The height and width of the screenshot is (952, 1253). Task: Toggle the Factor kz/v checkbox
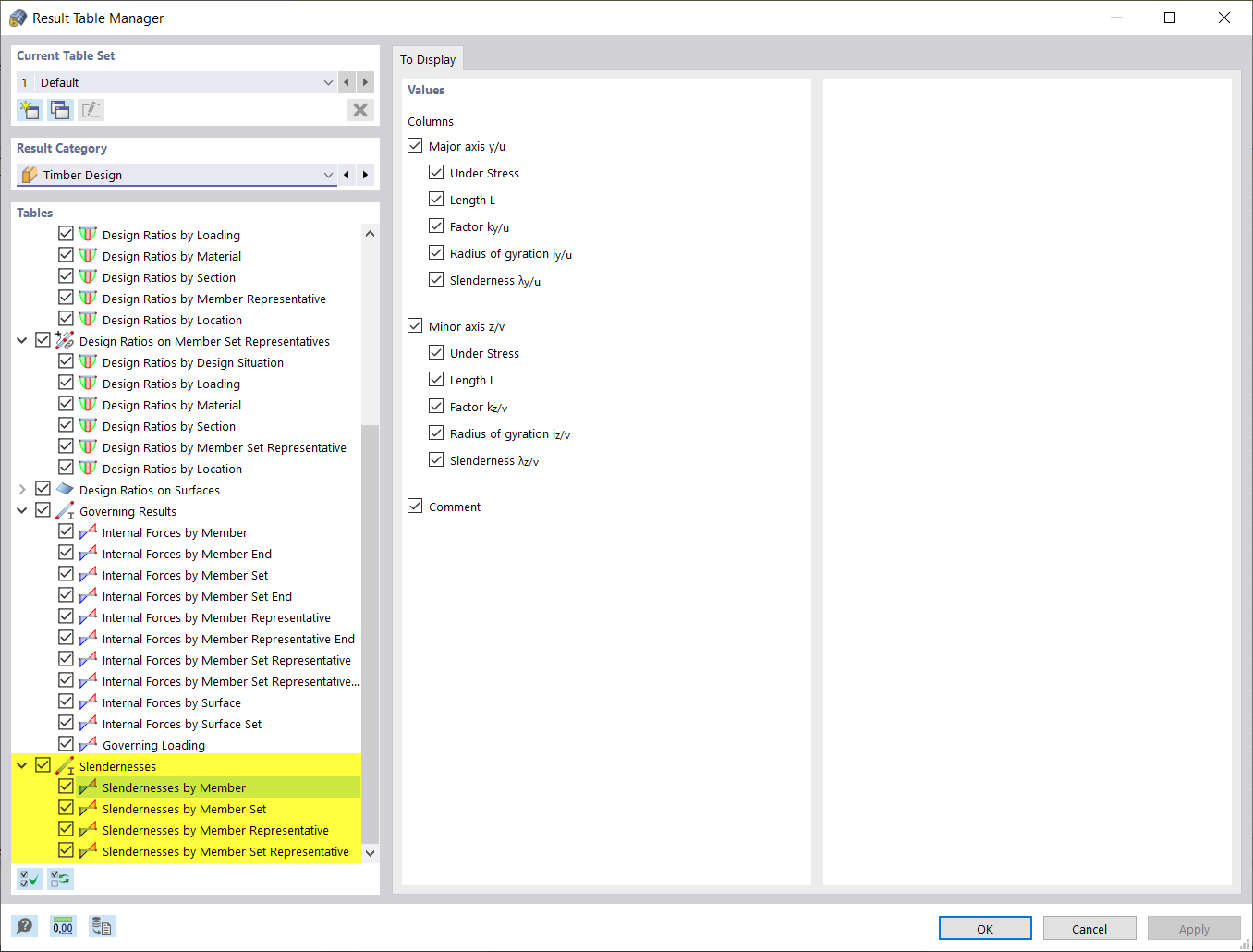click(x=436, y=406)
